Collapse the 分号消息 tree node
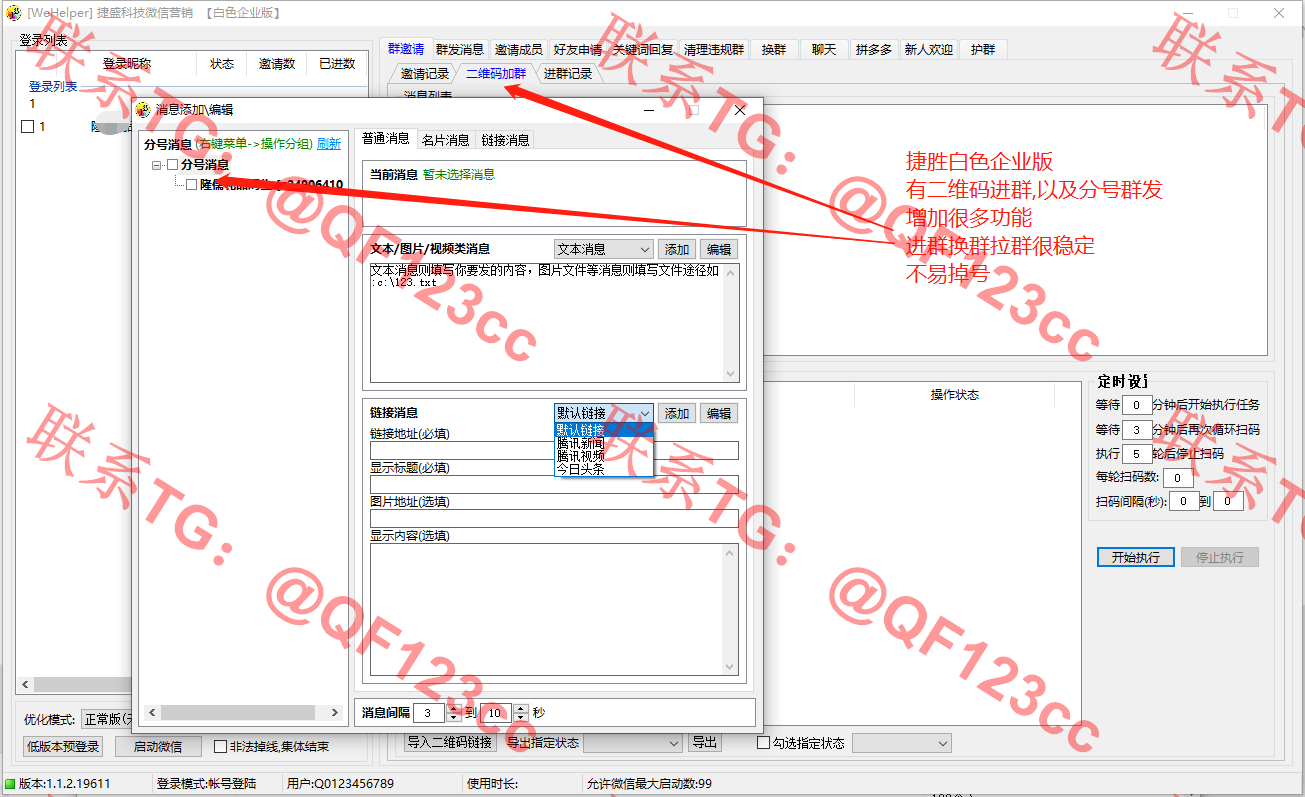The height and width of the screenshot is (797, 1305). 157,165
